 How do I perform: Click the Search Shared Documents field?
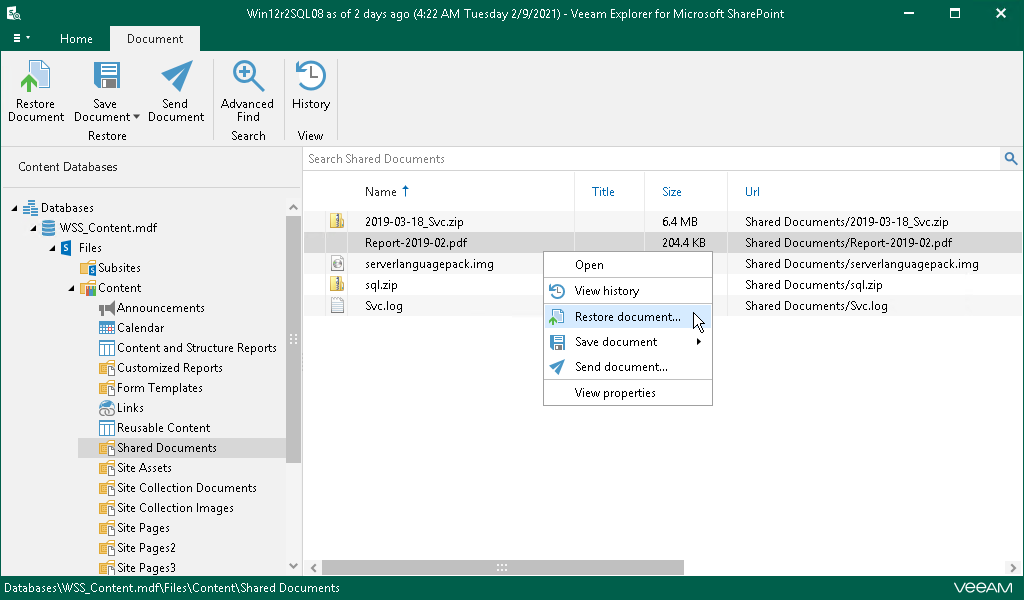click(x=650, y=159)
